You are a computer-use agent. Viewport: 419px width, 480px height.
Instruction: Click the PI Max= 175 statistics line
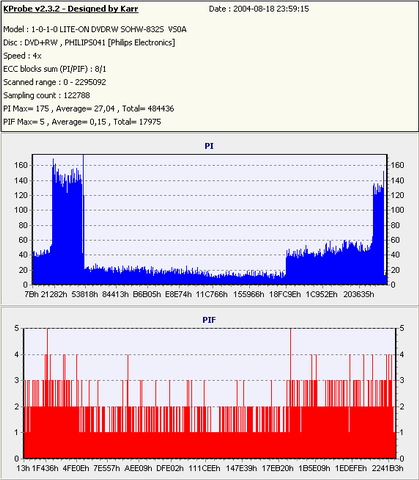tap(89, 109)
